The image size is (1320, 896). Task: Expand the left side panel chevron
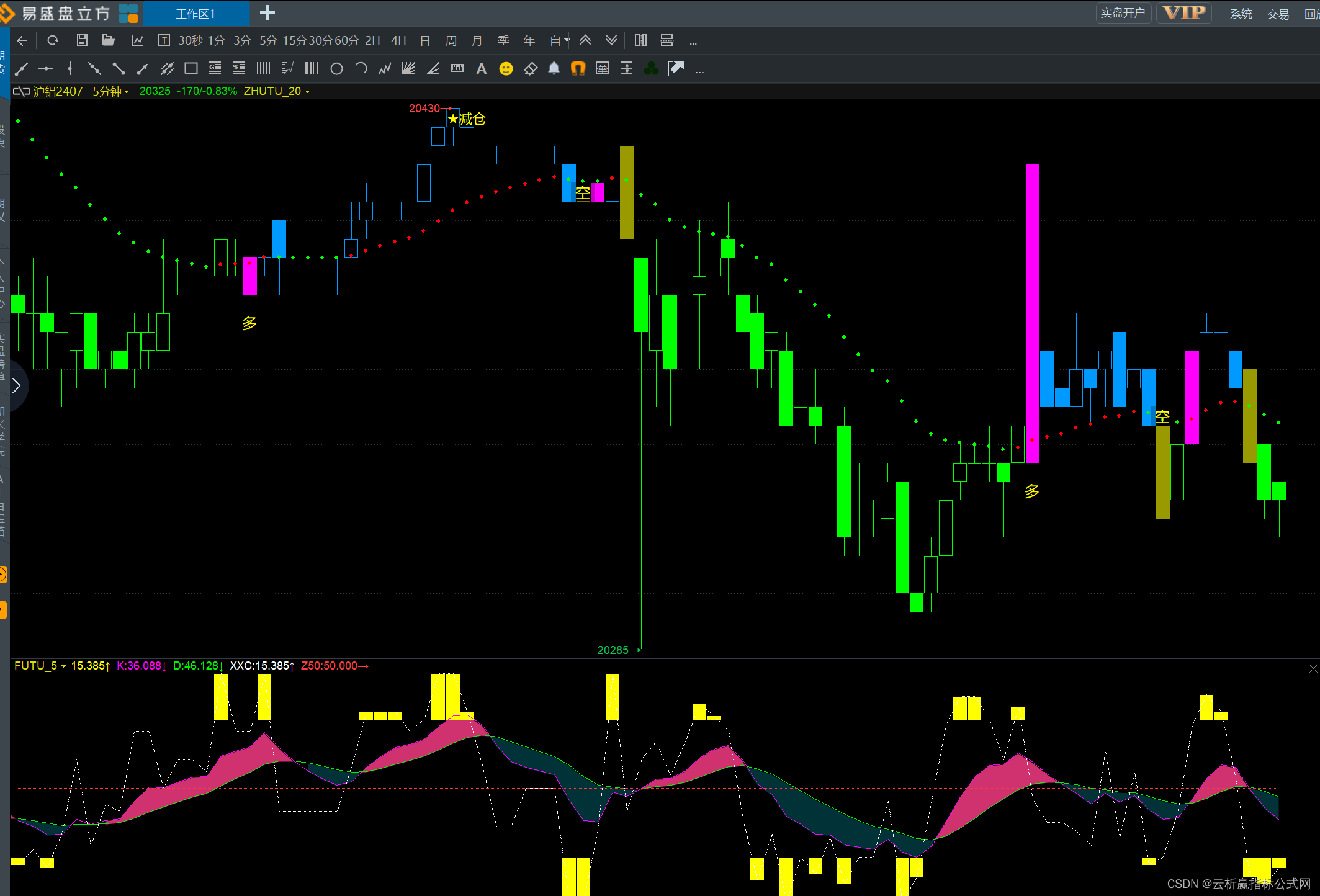point(16,385)
